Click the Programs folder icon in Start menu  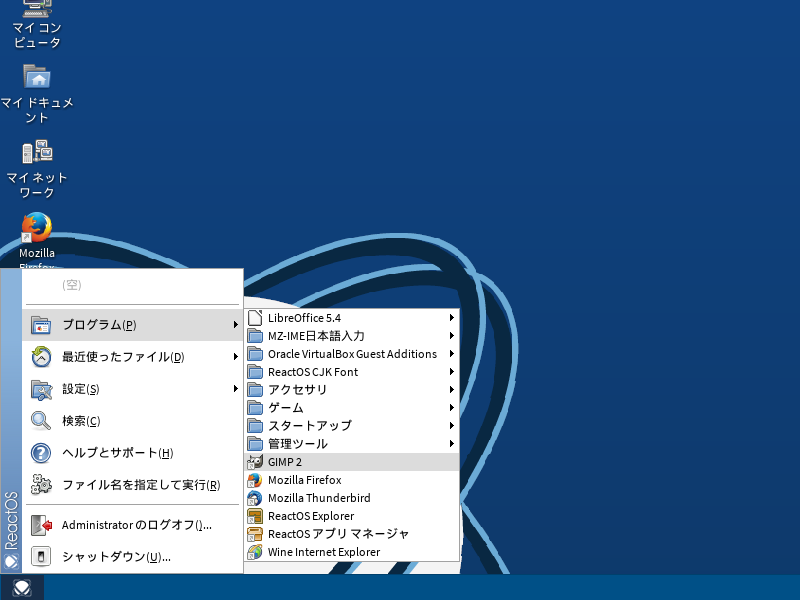click(41, 325)
